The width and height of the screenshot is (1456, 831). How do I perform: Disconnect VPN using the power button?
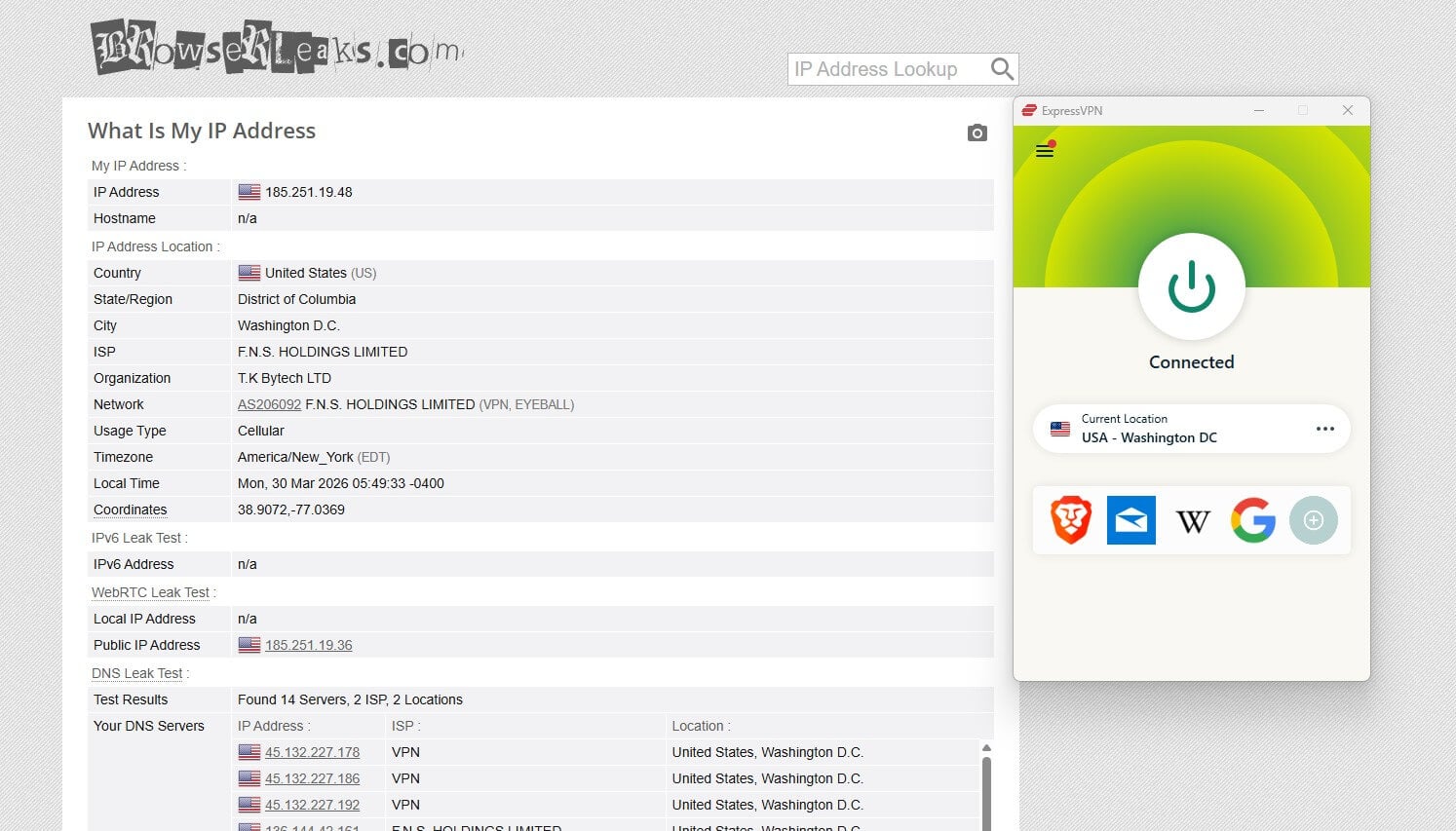[1191, 286]
